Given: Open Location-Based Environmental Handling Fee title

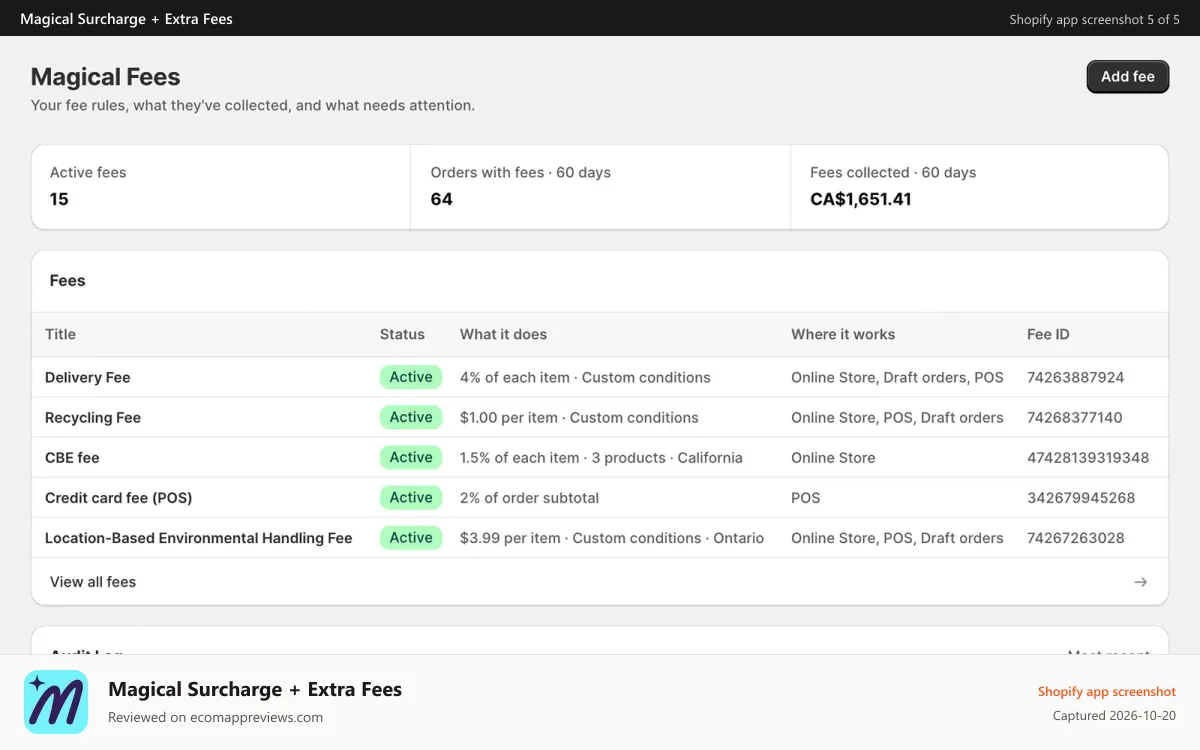Looking at the screenshot, I should point(199,538).
